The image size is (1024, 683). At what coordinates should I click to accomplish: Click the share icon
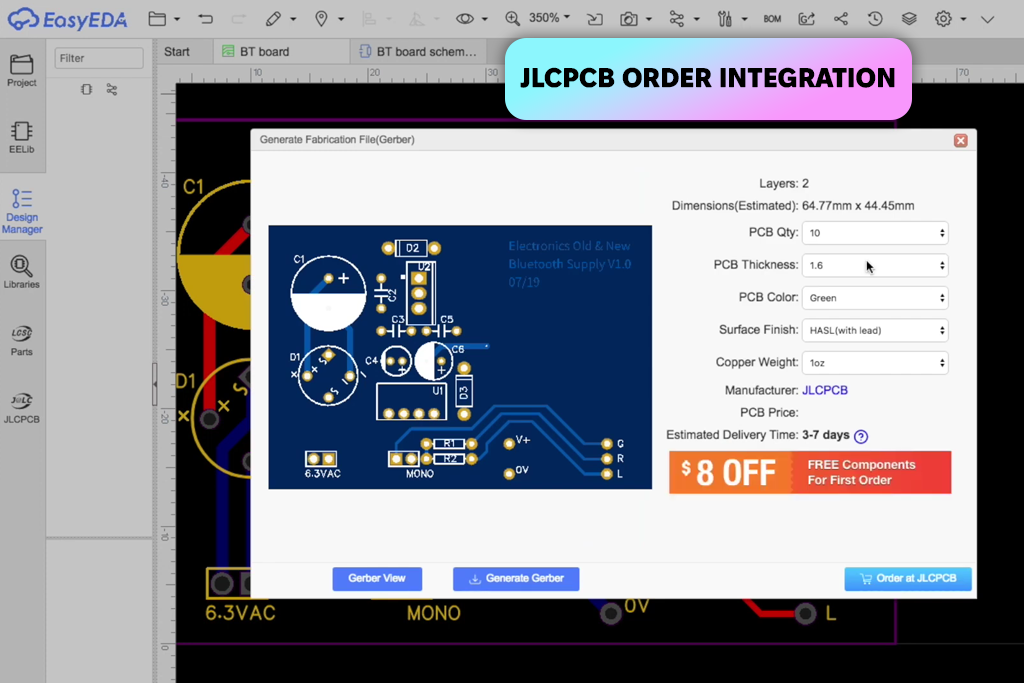pyautogui.click(x=841, y=19)
